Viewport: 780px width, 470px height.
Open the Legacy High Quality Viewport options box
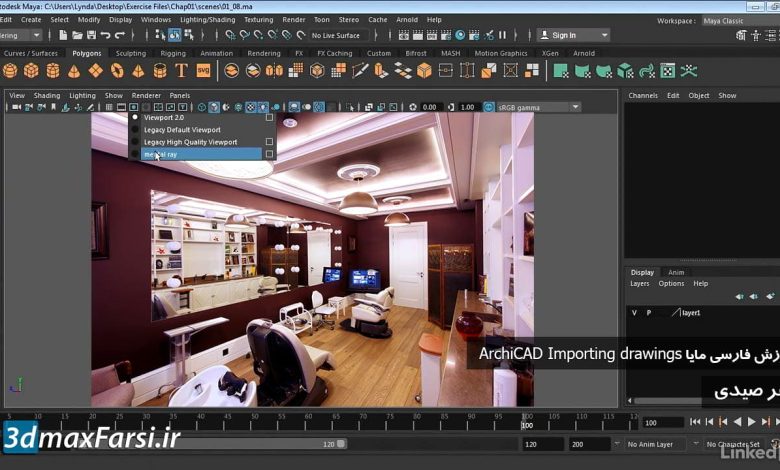(x=269, y=142)
